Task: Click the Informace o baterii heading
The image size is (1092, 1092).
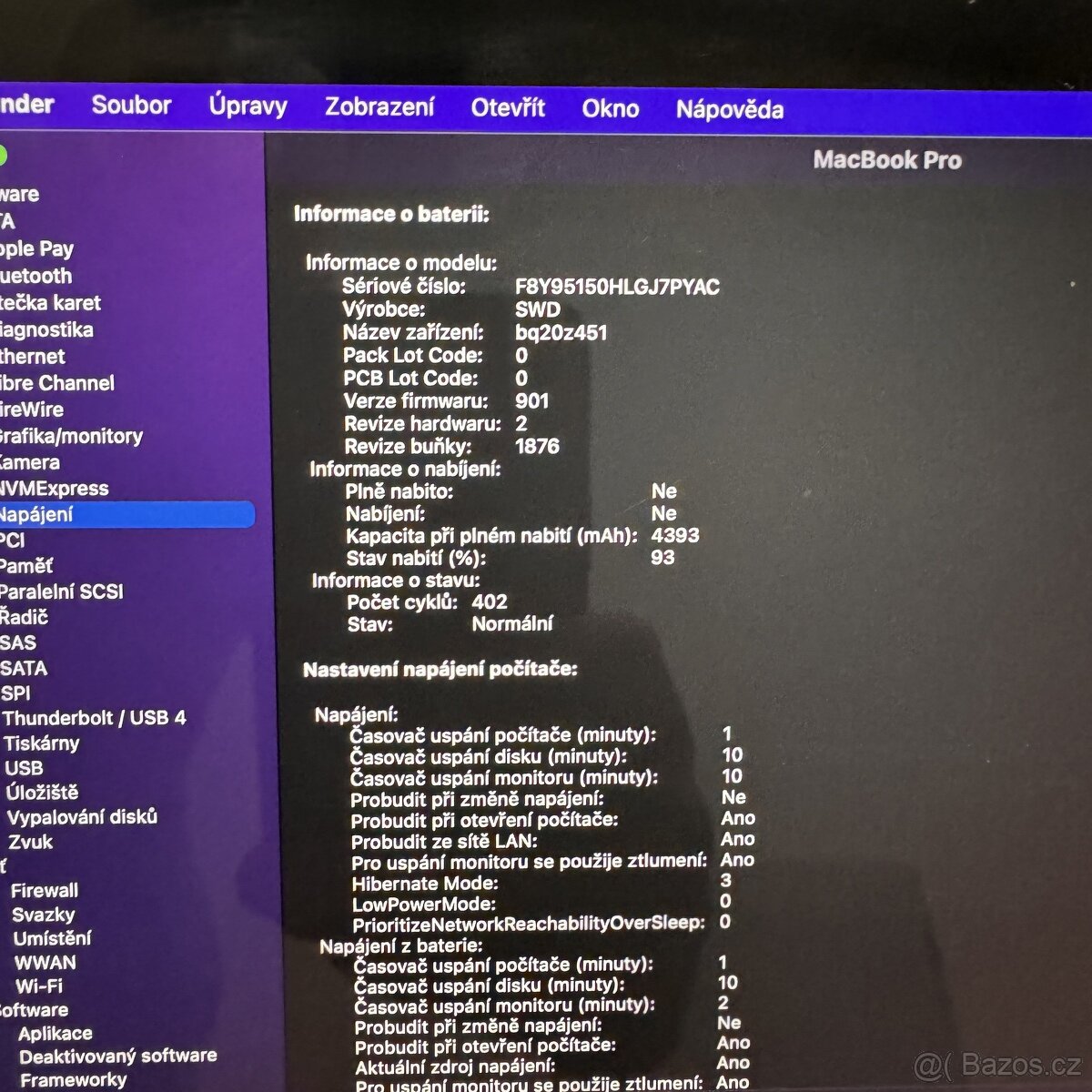Action: 391,214
